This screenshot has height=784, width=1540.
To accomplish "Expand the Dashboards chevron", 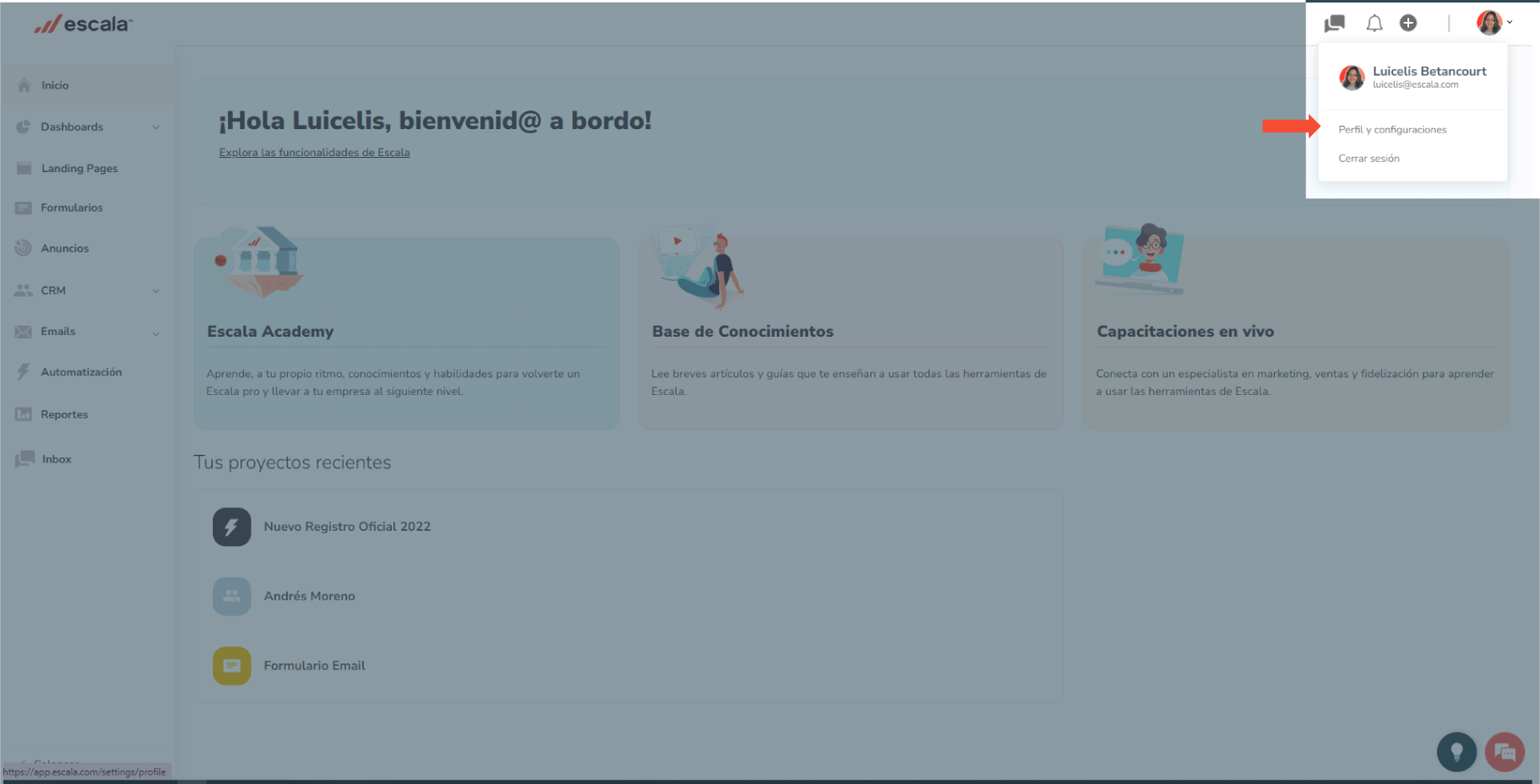I will [x=156, y=127].
